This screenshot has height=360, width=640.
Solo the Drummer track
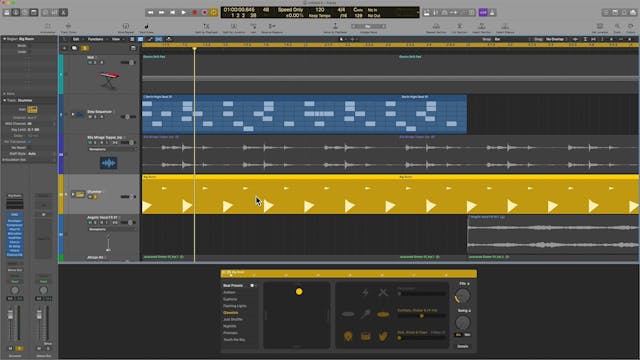pyautogui.click(x=95, y=197)
